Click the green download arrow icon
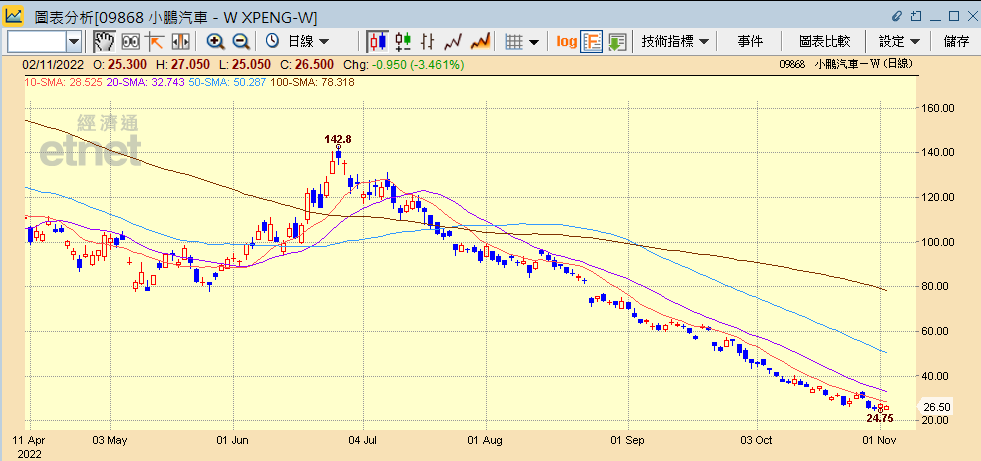Screen dimensions: 981x461 pos(618,42)
